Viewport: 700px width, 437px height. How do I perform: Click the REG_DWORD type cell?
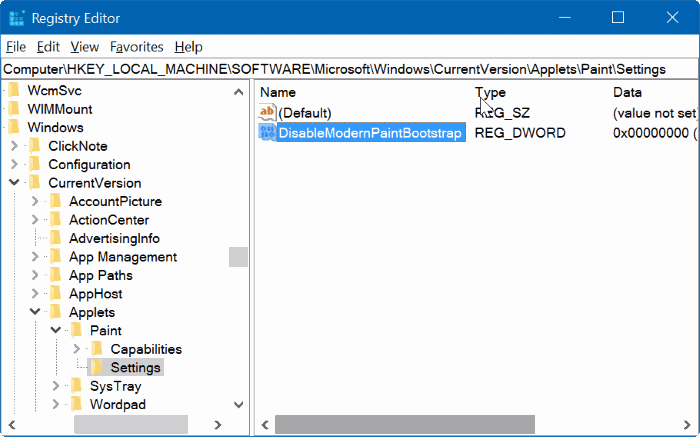pos(520,133)
